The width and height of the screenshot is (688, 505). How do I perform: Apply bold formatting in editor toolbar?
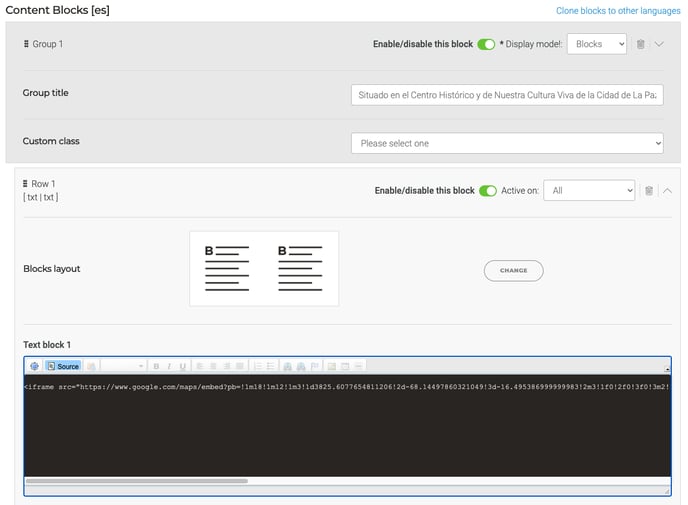tap(156, 366)
